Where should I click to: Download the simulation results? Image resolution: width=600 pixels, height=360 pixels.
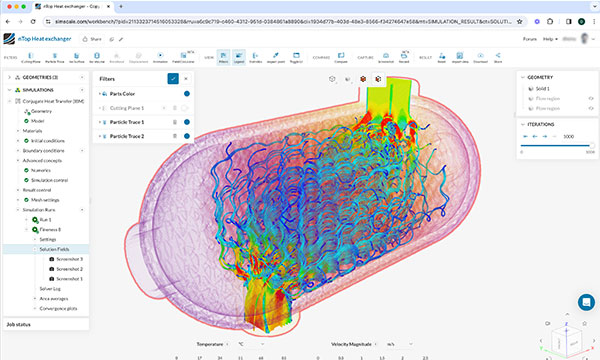[x=481, y=57]
